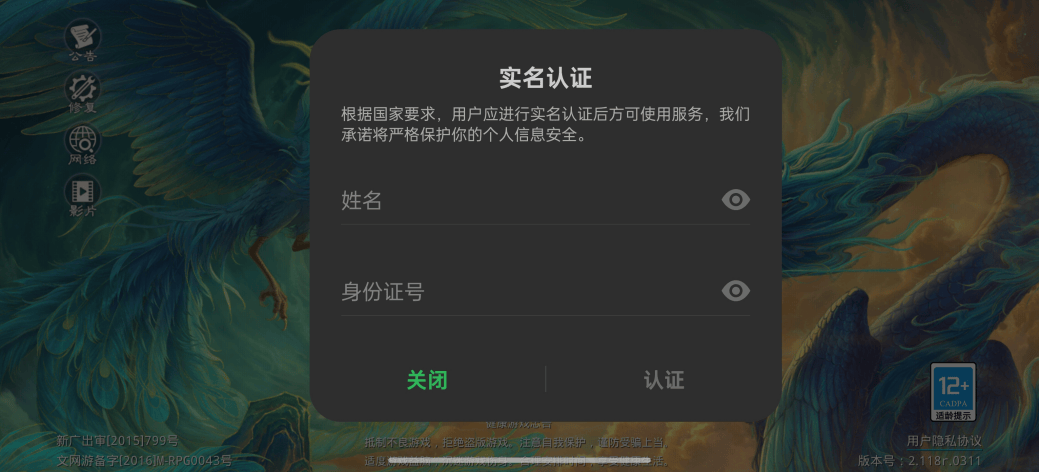Screen dimensions: 1039x472
Task: Tap the 实名认证 dialog title
Action: coord(545,78)
